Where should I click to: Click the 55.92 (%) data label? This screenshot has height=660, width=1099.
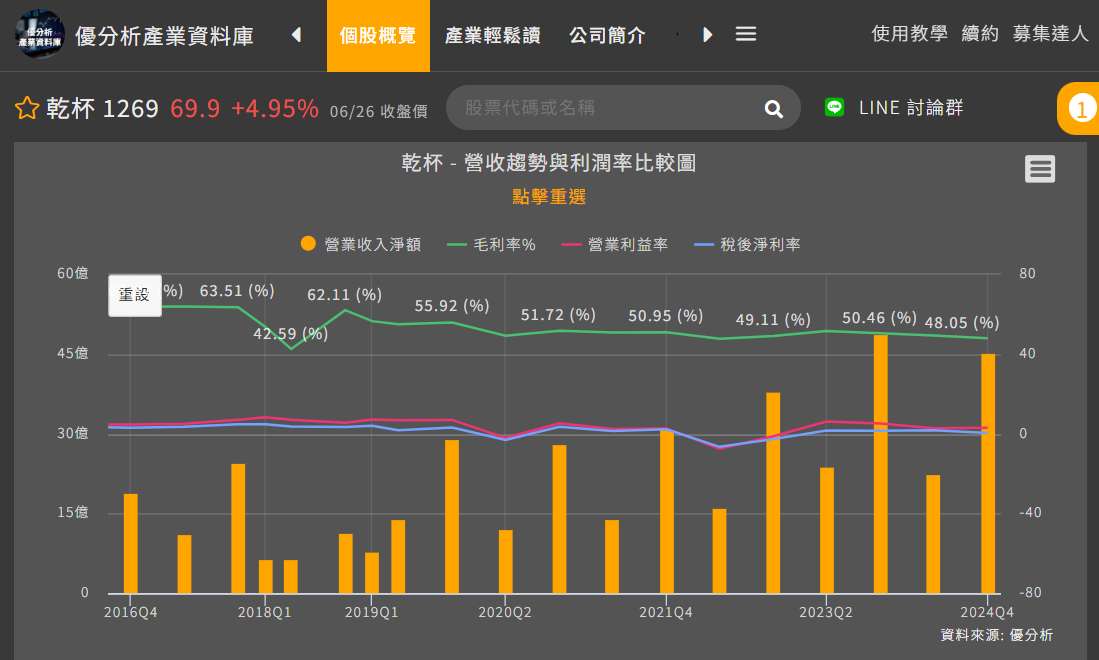click(x=452, y=306)
